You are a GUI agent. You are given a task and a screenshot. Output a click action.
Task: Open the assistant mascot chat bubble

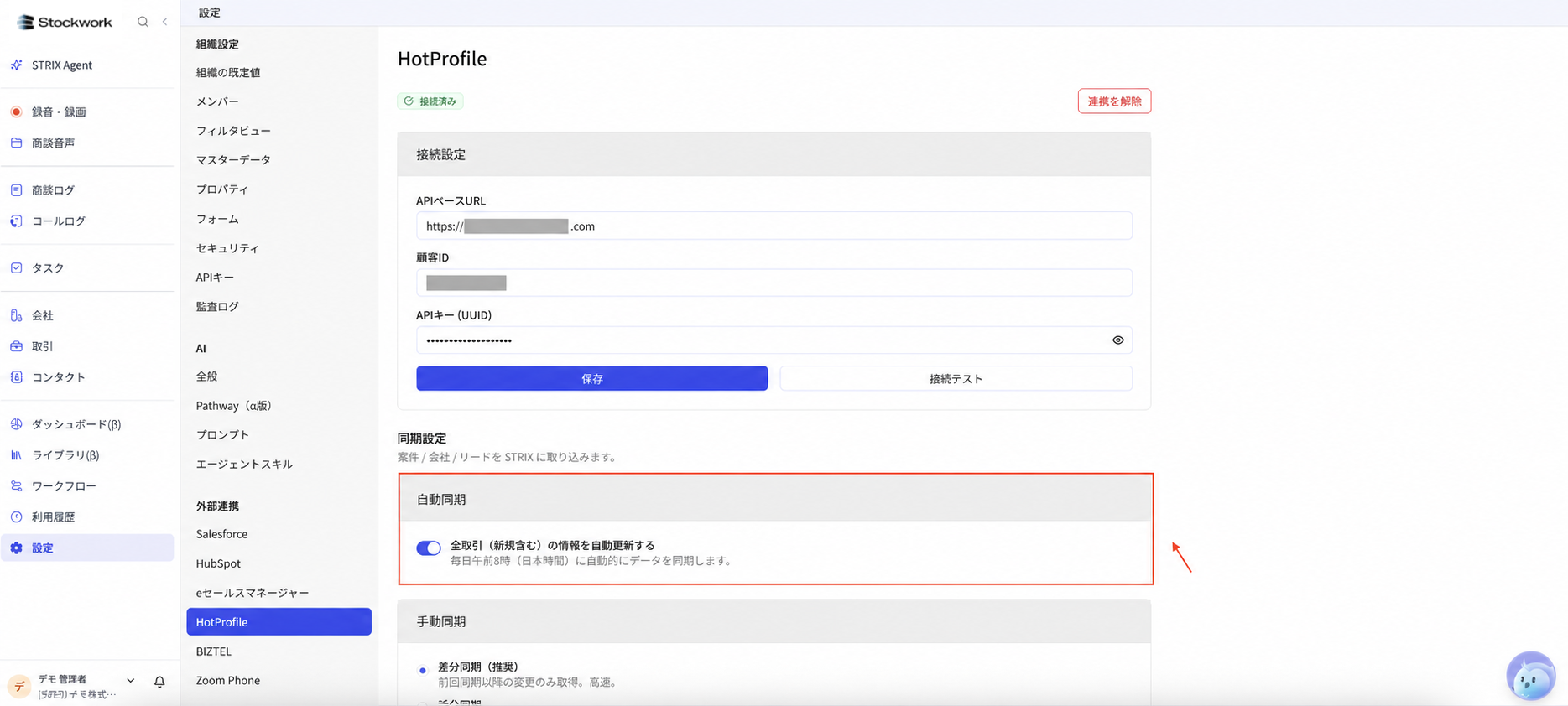click(x=1531, y=676)
